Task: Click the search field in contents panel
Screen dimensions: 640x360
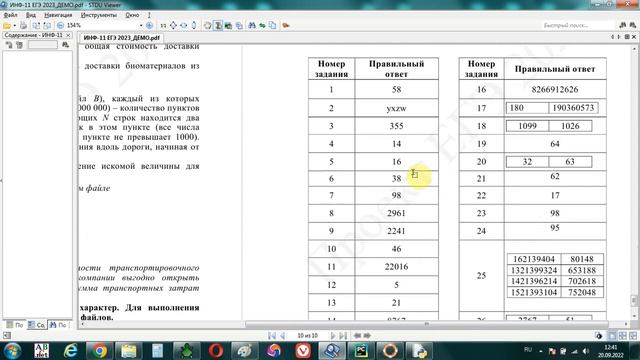Action: (x=42, y=45)
